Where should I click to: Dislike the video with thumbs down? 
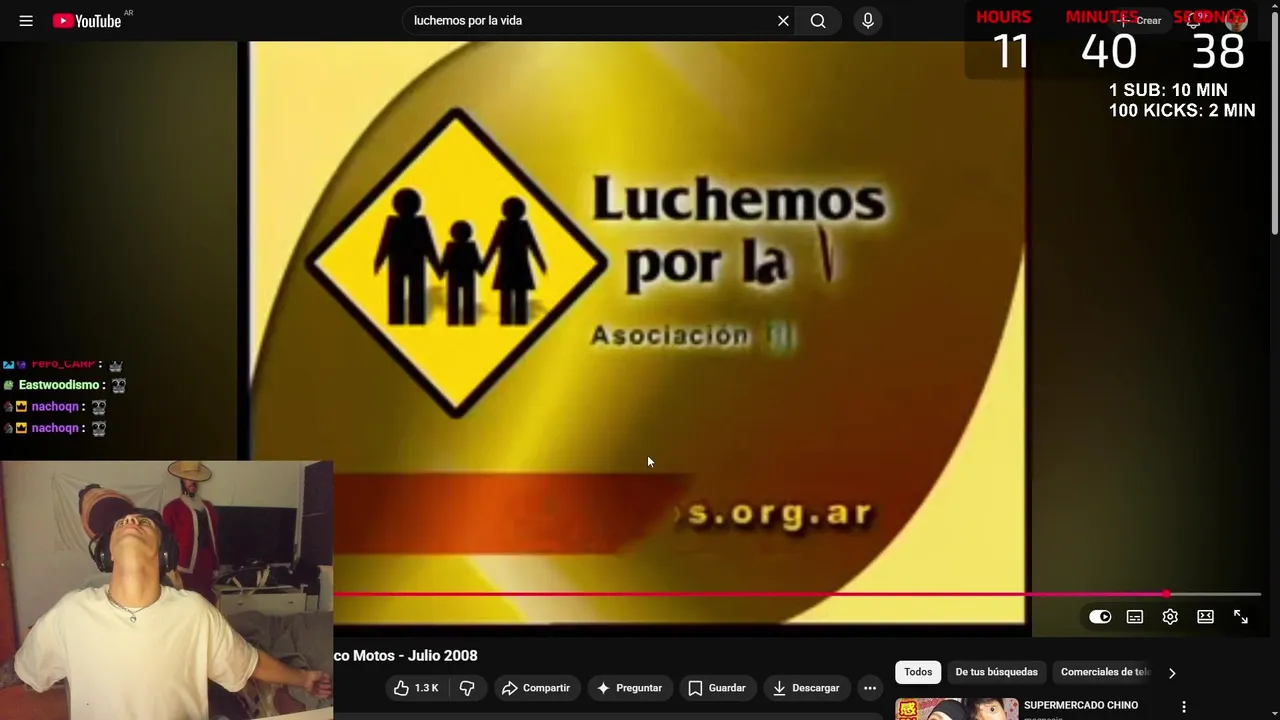467,688
